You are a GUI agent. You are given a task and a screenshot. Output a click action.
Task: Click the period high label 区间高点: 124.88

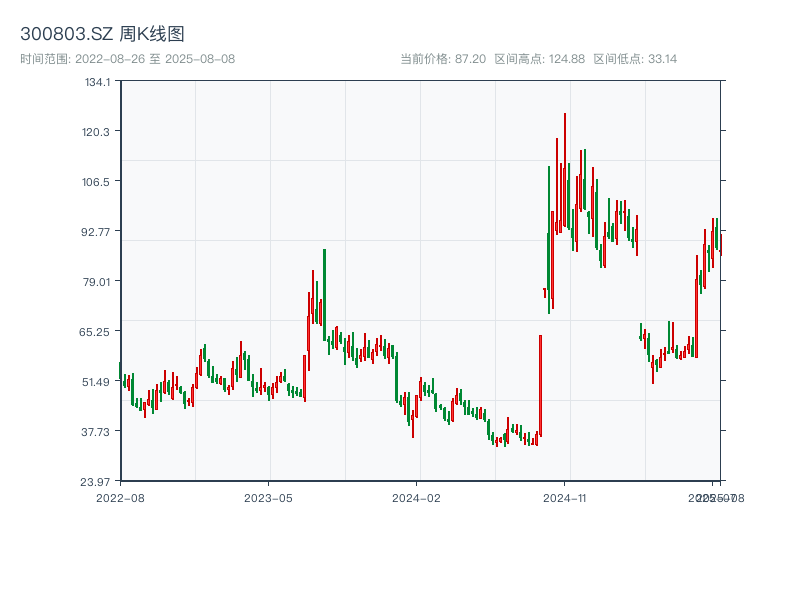(540, 59)
